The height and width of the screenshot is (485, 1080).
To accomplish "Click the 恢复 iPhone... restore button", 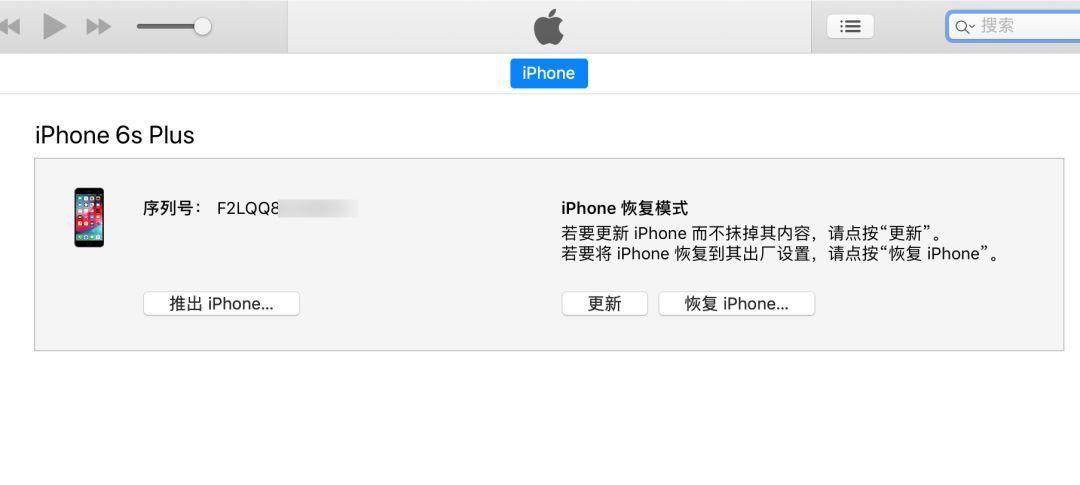I will point(736,304).
